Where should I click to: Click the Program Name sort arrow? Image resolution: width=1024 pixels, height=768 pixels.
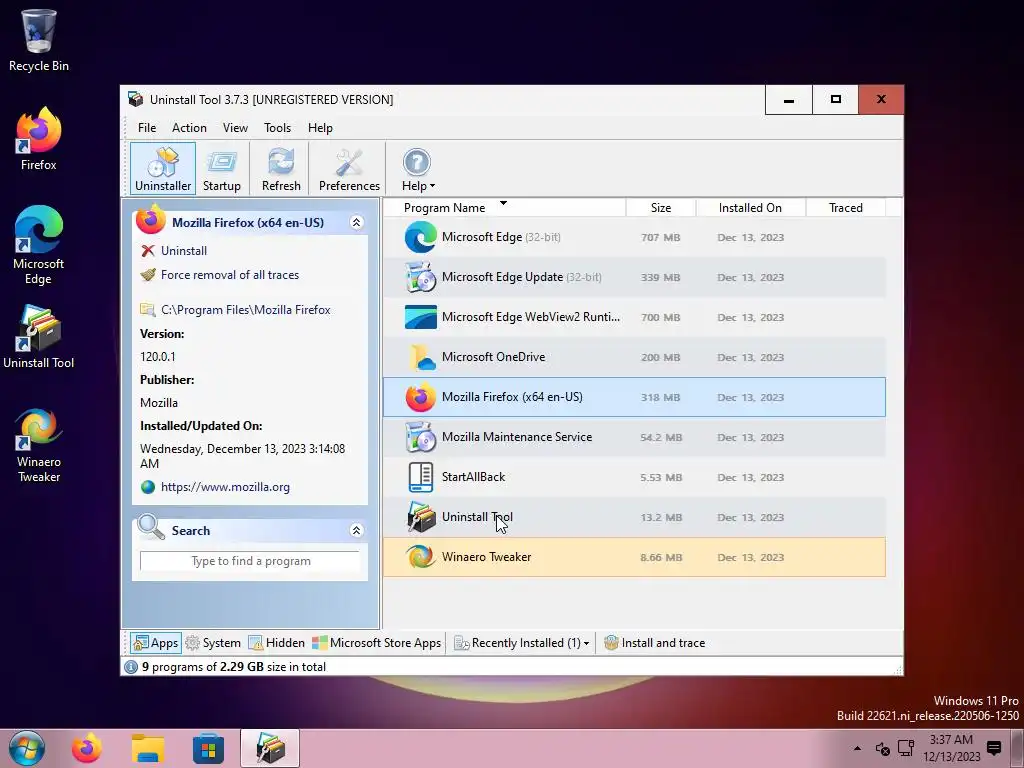click(504, 203)
